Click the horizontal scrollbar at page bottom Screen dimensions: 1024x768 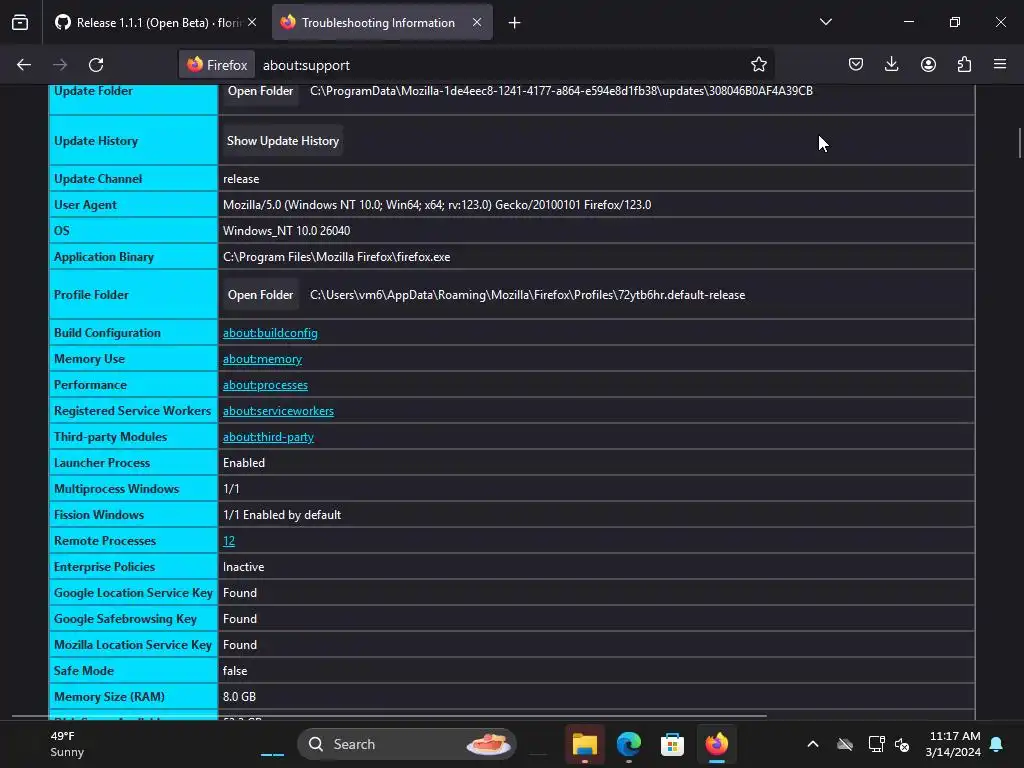389,716
